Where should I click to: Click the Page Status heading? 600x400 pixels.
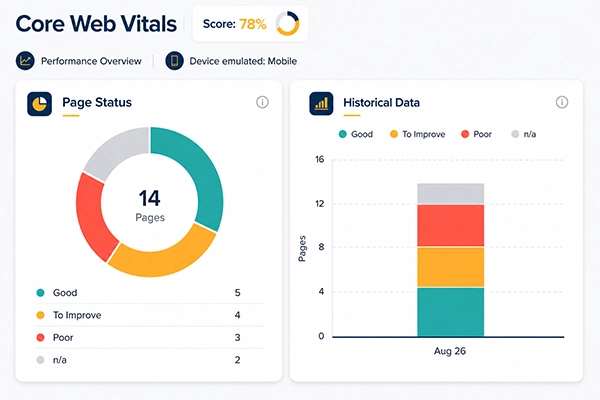(97, 102)
